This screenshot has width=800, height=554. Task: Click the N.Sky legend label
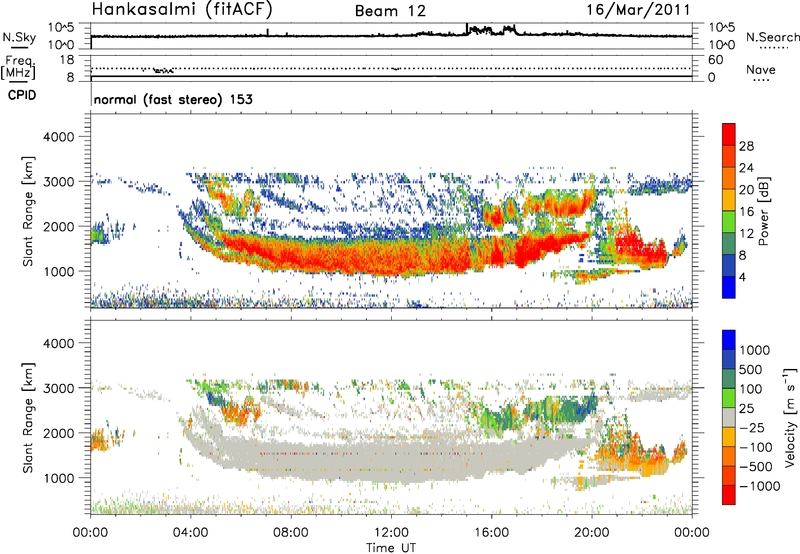17,37
